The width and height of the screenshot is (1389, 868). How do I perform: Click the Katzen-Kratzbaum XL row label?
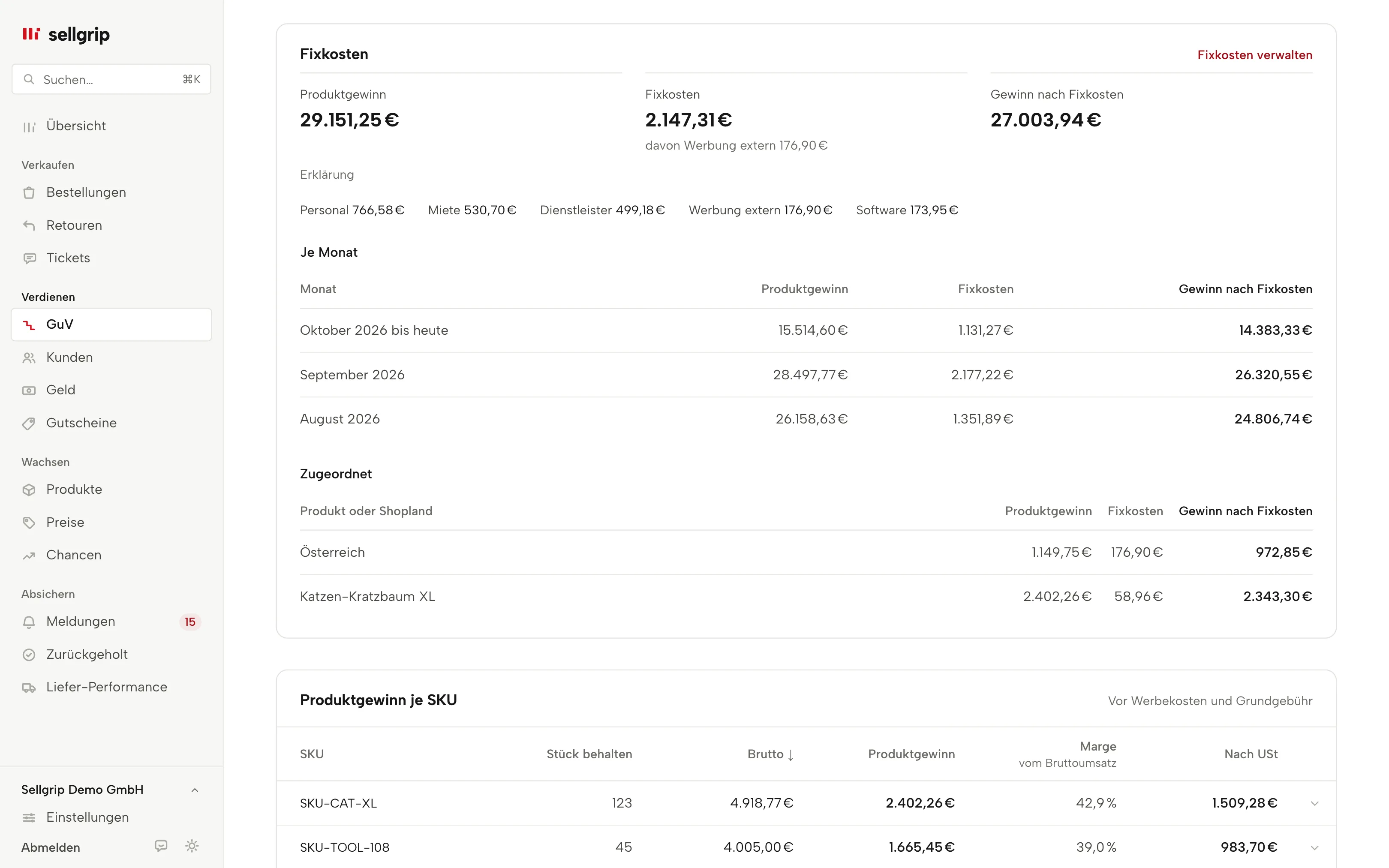coord(367,597)
